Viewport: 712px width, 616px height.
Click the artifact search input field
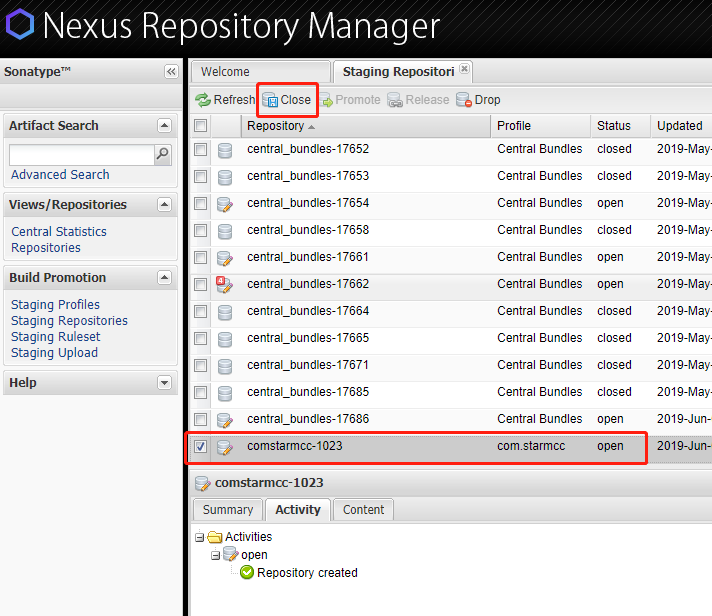tap(82, 155)
